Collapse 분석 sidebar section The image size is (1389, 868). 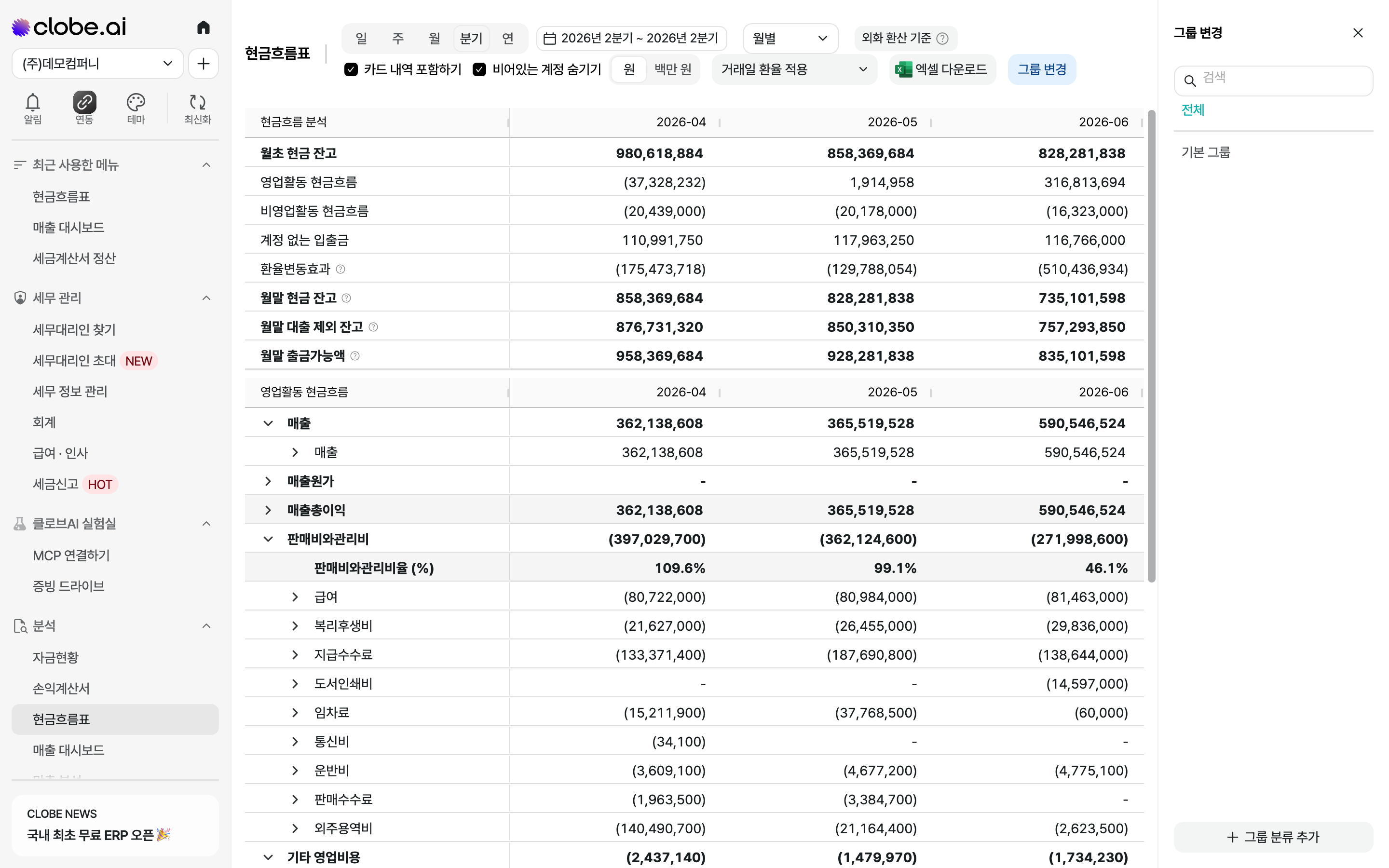206,626
